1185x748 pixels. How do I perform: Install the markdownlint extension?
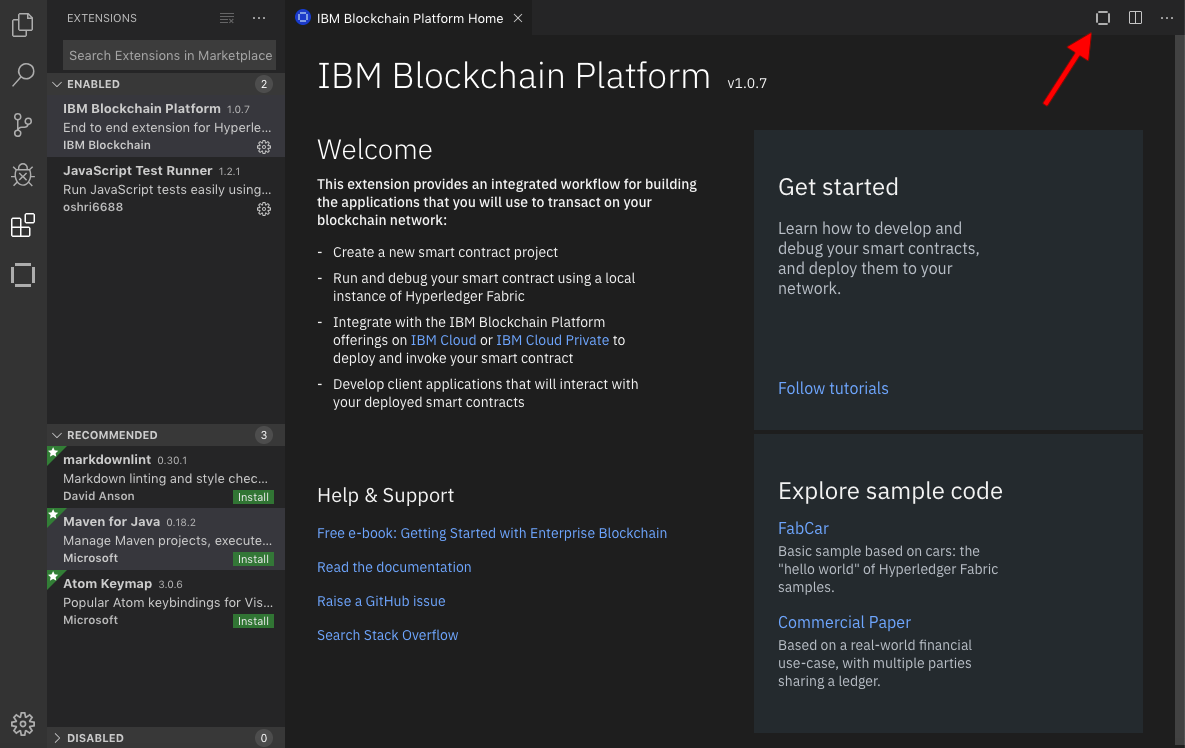pyautogui.click(x=253, y=497)
